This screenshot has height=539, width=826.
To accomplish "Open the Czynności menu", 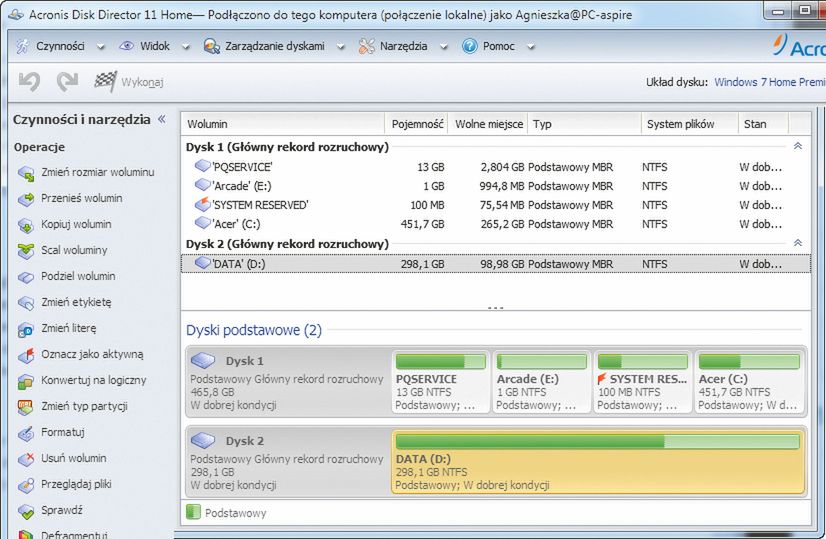I will [60, 46].
